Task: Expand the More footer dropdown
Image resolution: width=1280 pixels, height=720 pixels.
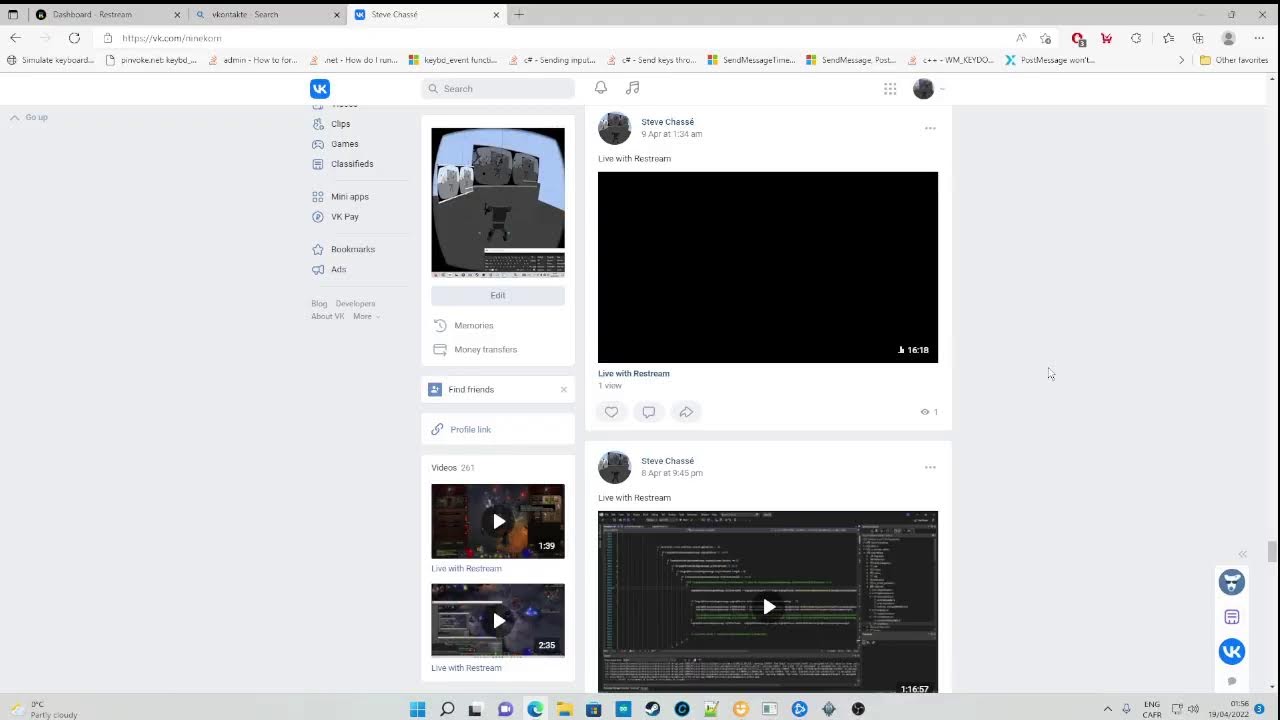Action: pyautogui.click(x=366, y=316)
